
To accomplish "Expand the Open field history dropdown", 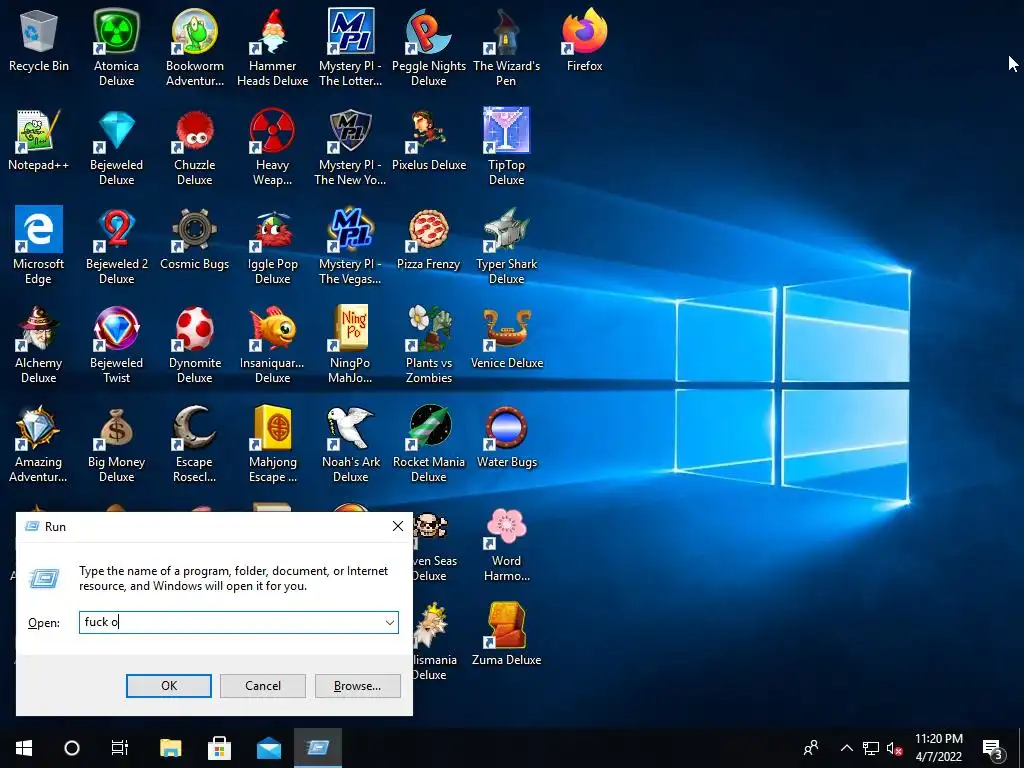I will tap(390, 622).
